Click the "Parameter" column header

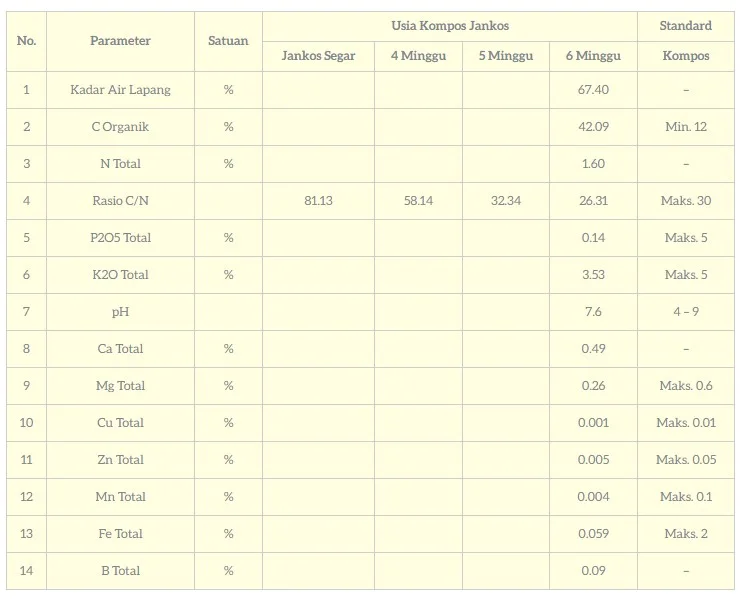(120, 41)
